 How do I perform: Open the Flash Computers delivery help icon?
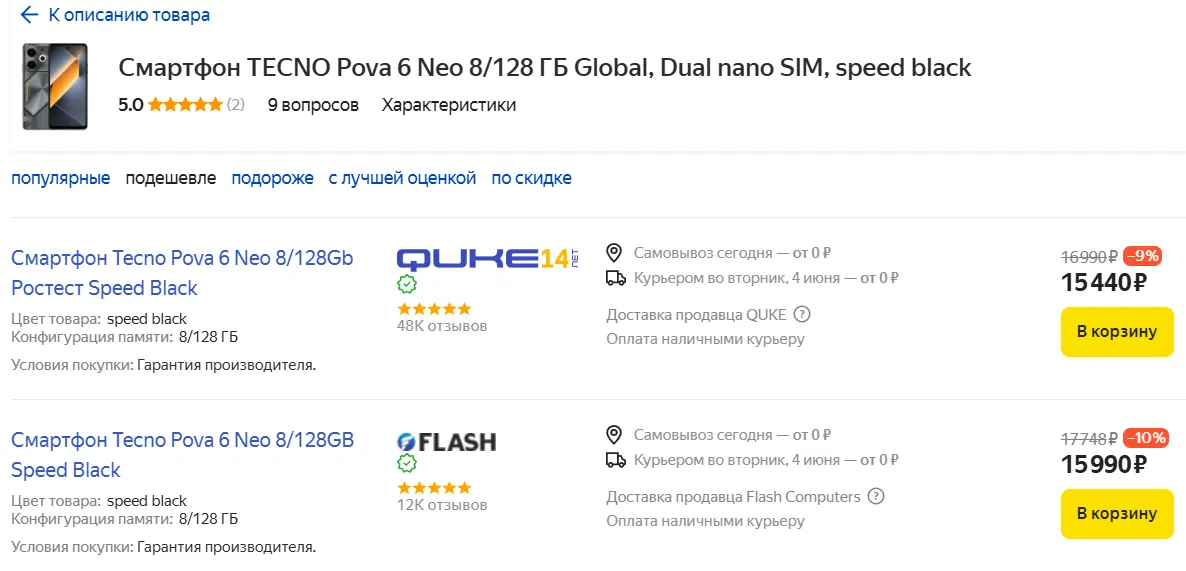[x=876, y=497]
